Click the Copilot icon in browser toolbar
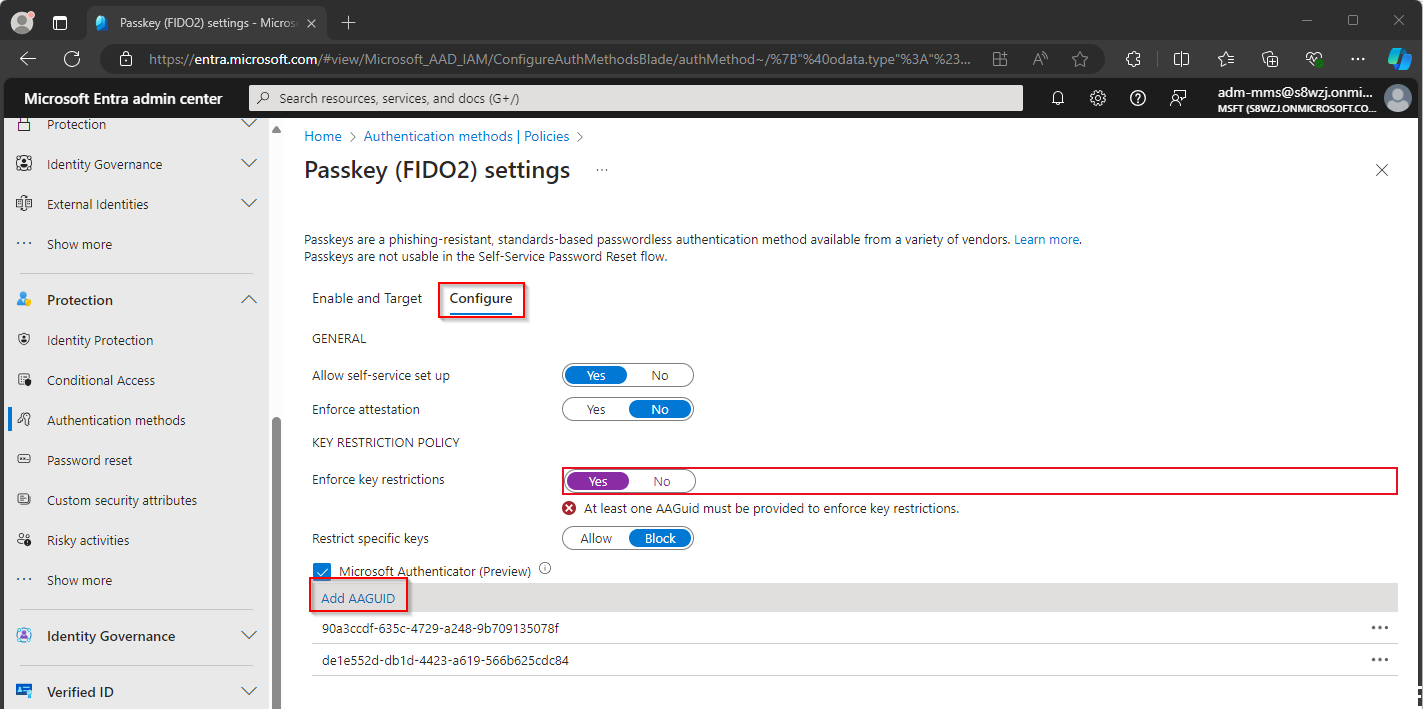The height and width of the screenshot is (709, 1423). [x=1399, y=59]
